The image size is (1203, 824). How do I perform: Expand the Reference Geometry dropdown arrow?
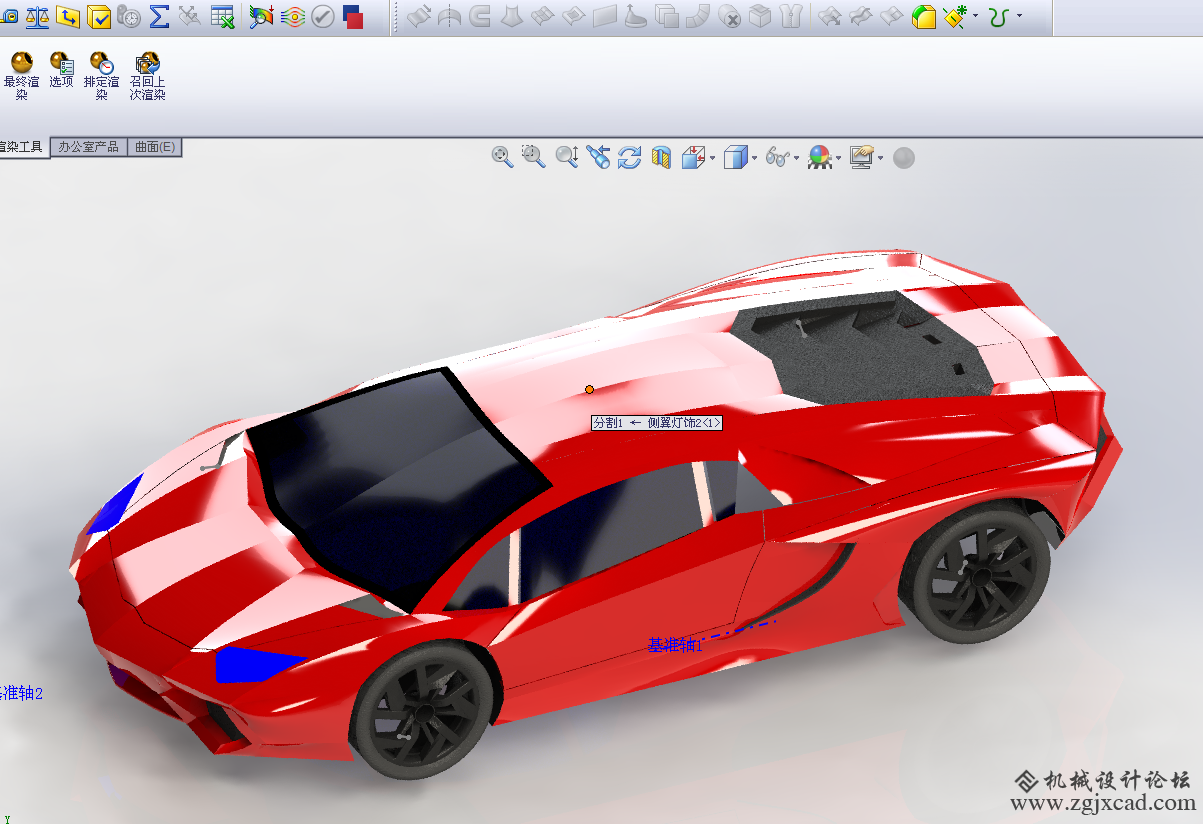[975, 16]
